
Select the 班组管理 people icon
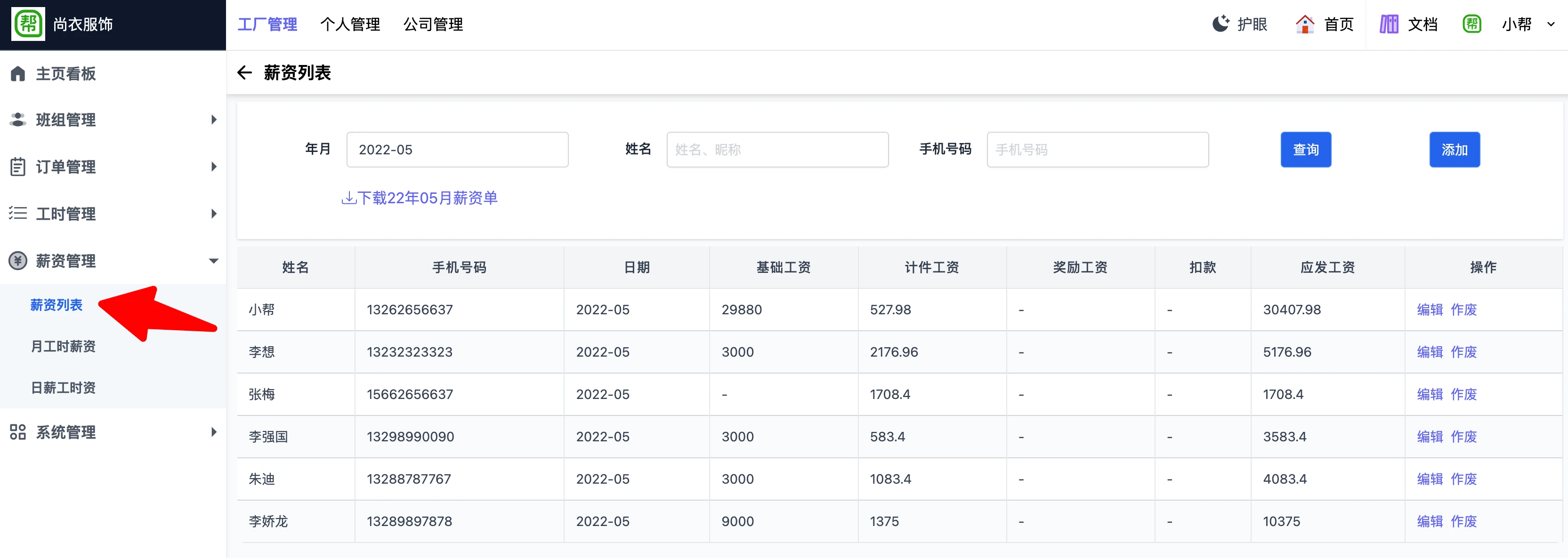[x=17, y=119]
